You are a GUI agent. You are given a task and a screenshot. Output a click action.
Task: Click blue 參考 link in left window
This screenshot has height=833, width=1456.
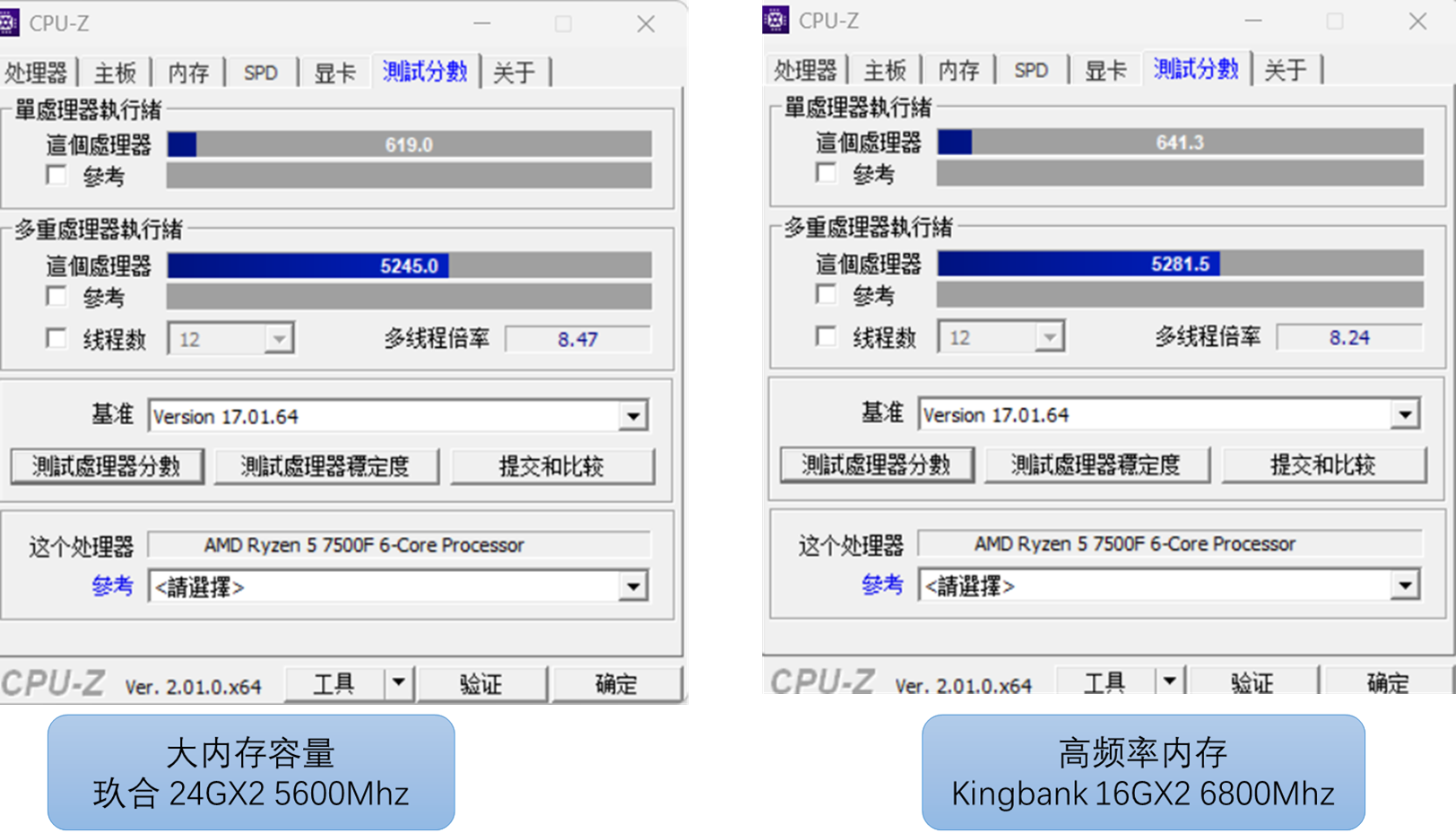[113, 586]
